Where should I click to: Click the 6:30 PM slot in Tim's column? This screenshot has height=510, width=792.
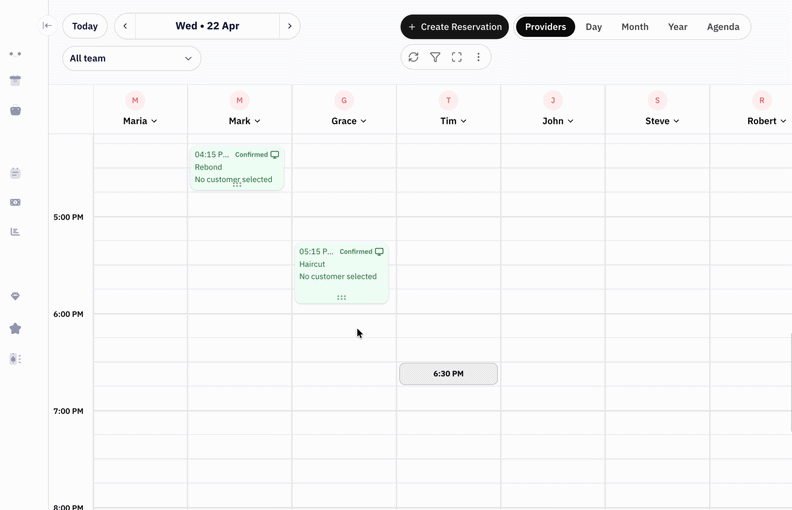[x=449, y=374]
